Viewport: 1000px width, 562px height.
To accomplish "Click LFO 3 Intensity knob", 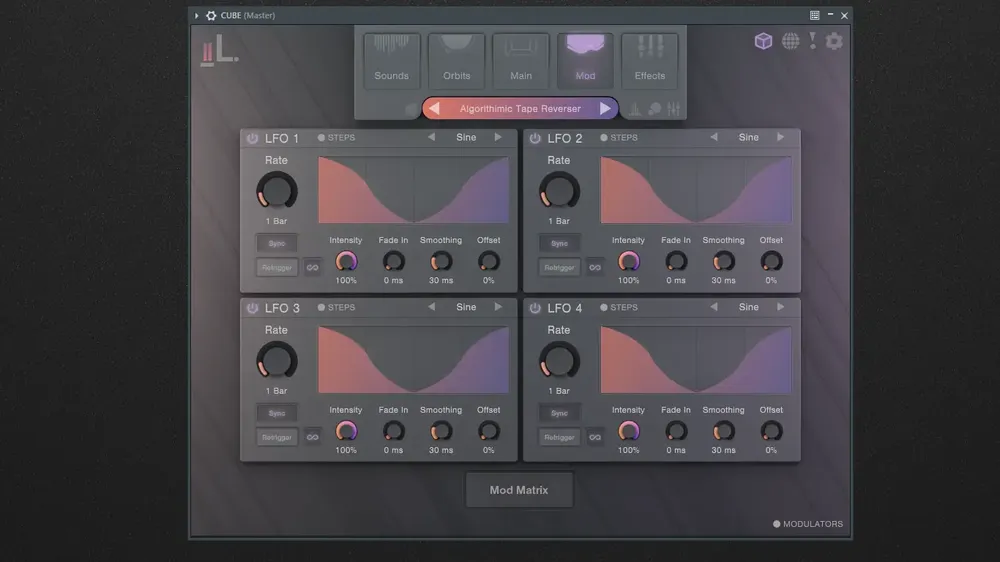I will [346, 431].
